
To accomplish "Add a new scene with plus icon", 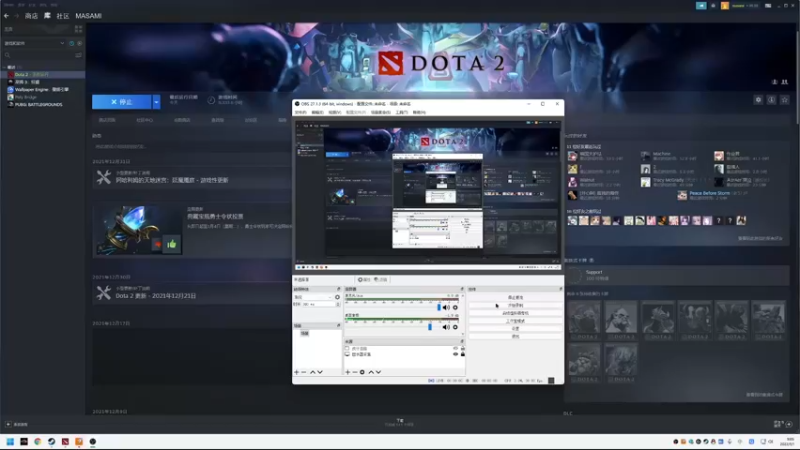I will click(296, 372).
